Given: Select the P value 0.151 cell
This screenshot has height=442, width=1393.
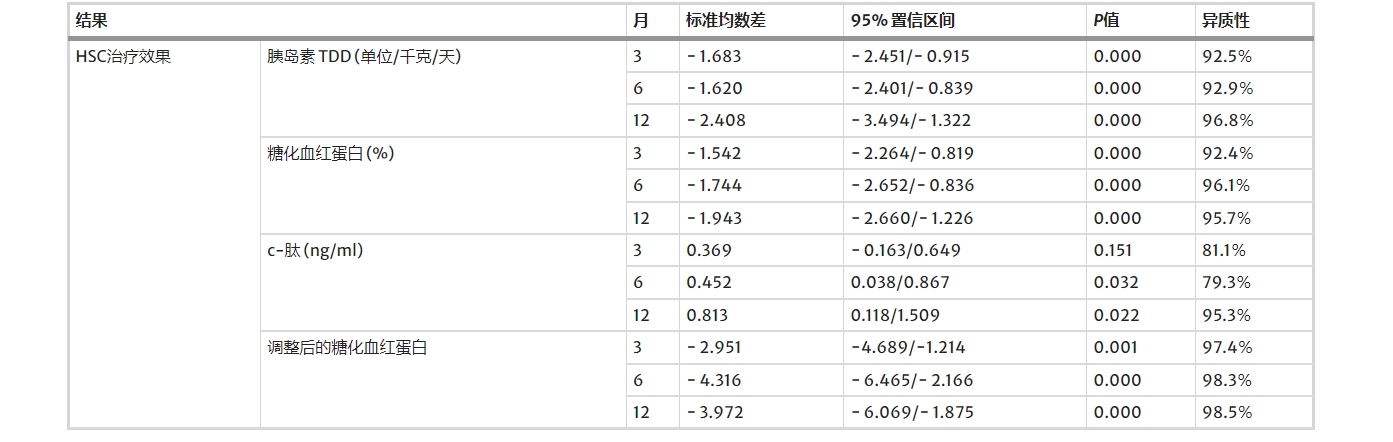Looking at the screenshot, I should (1115, 251).
